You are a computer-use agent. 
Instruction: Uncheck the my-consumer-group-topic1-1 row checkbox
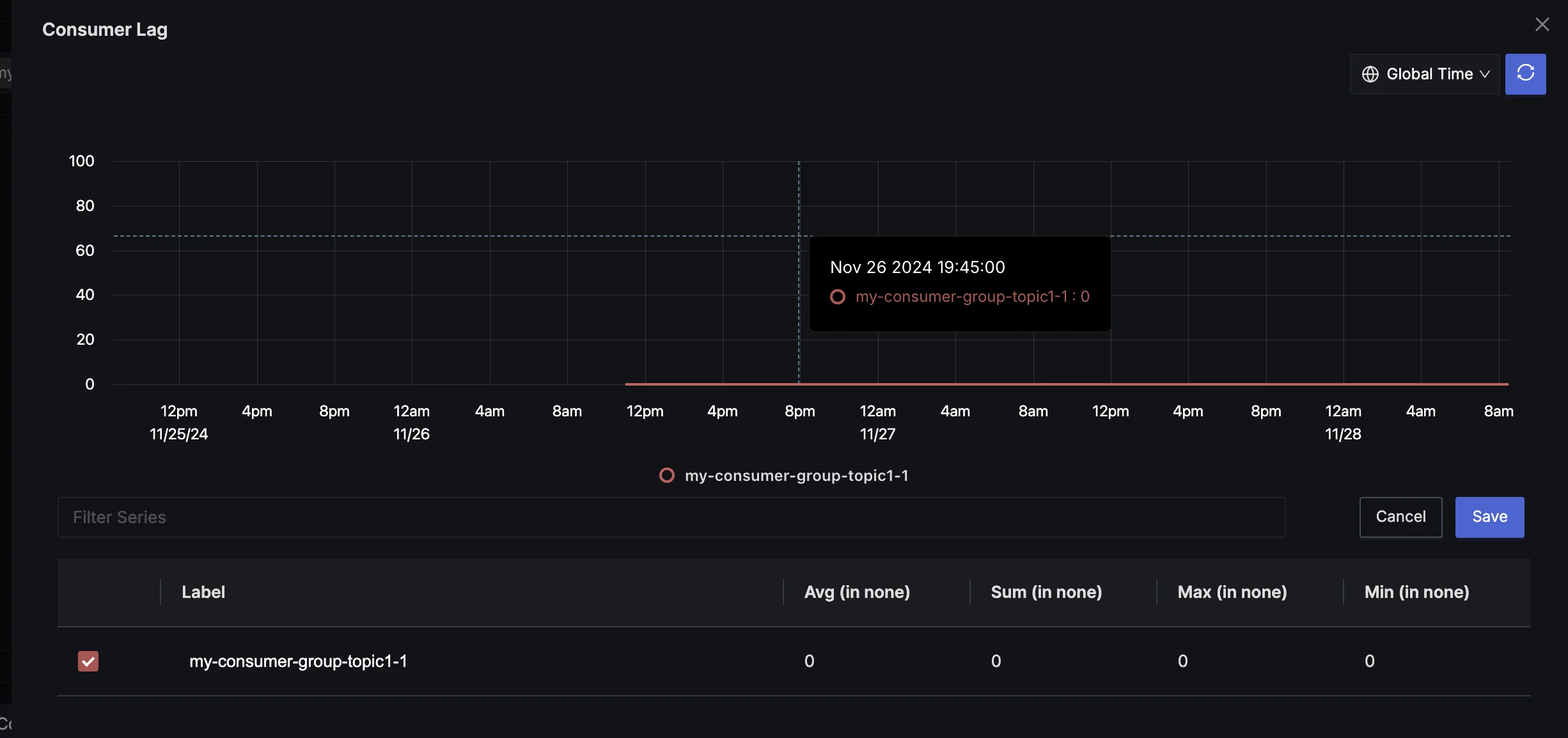[x=88, y=661]
